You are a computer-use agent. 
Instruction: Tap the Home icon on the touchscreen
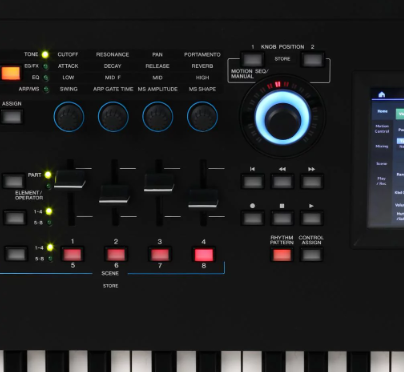[x=382, y=95]
